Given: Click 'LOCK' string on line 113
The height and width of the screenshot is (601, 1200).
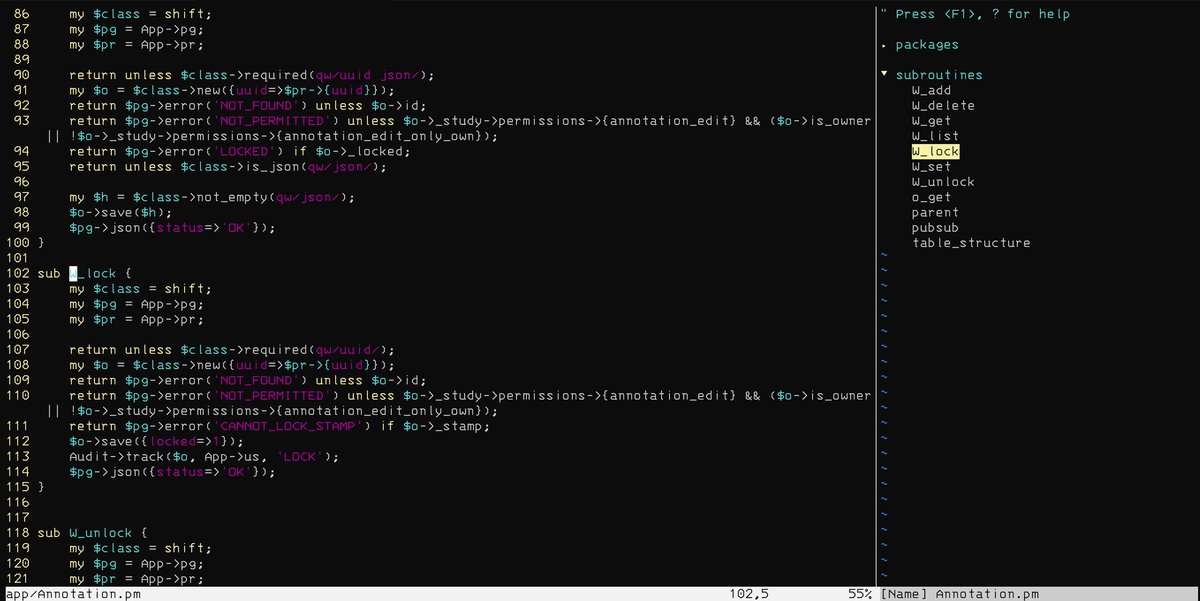Looking at the screenshot, I should pos(301,456).
